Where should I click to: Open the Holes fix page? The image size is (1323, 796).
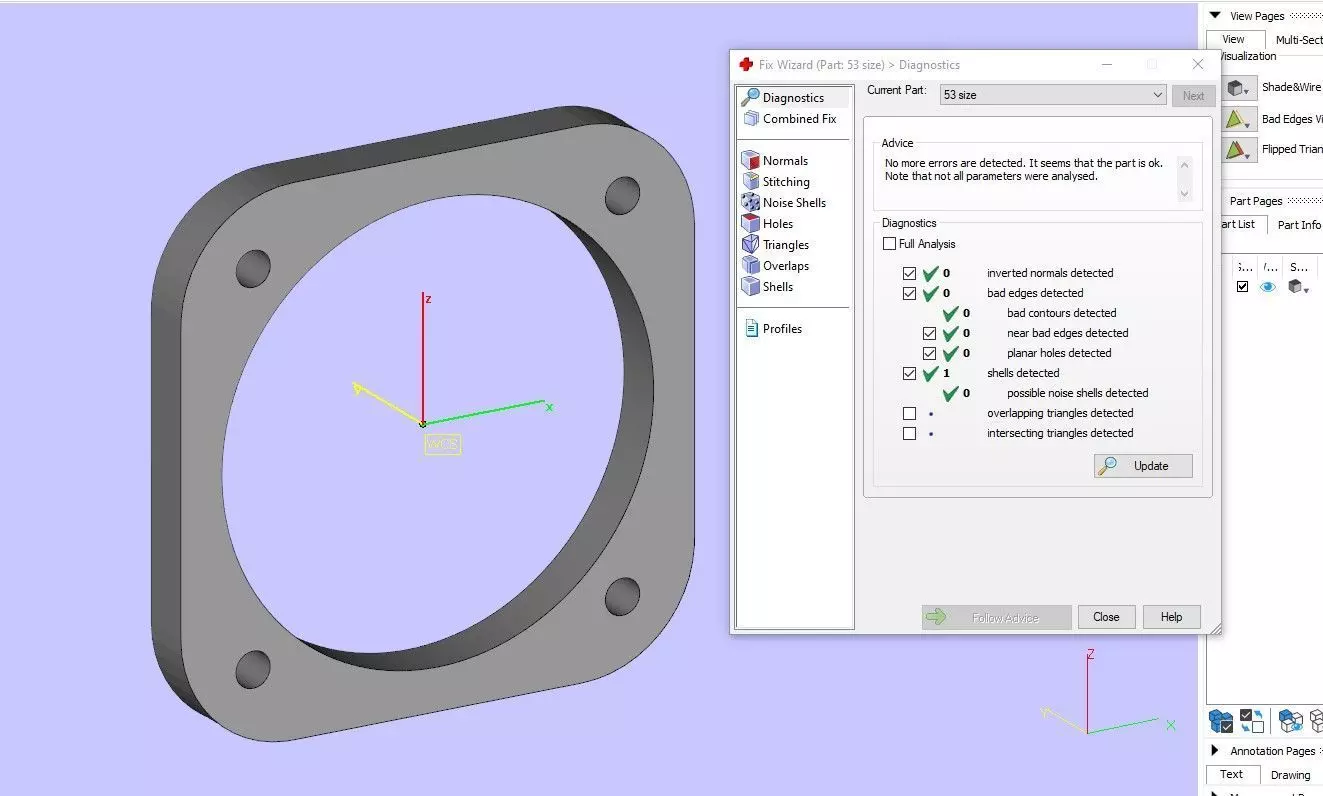pos(768,223)
